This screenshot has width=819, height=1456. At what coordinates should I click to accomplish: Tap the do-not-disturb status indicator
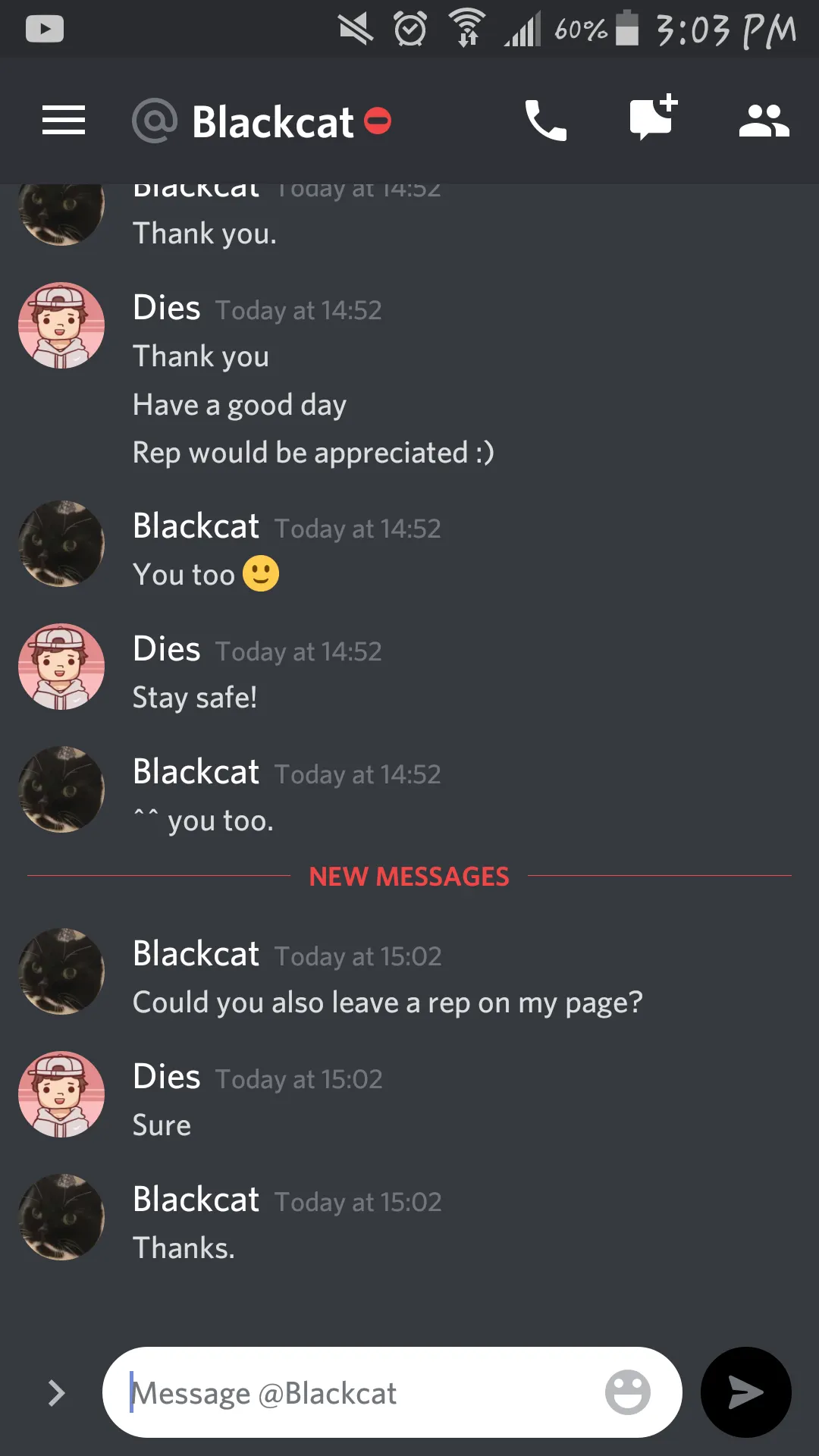[378, 121]
